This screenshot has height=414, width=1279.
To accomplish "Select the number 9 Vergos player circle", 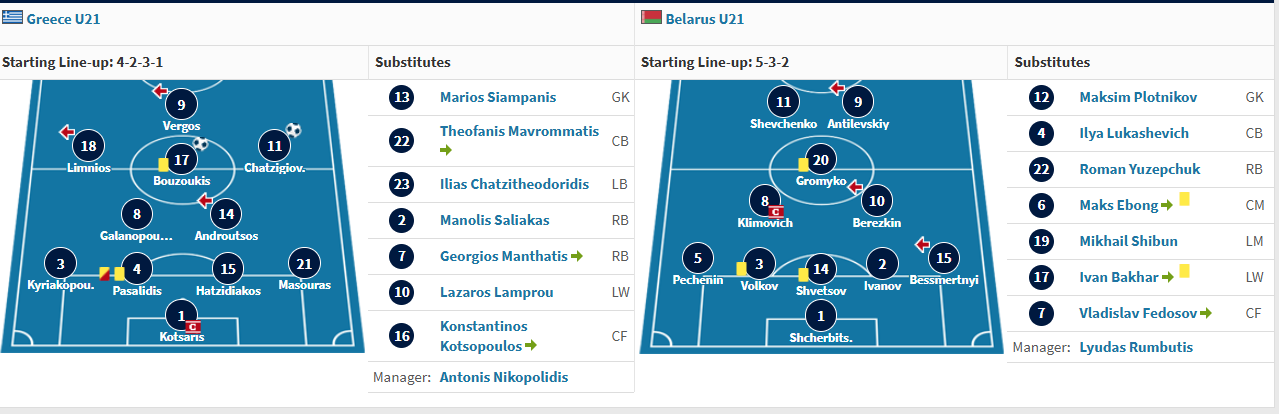I will [181, 105].
